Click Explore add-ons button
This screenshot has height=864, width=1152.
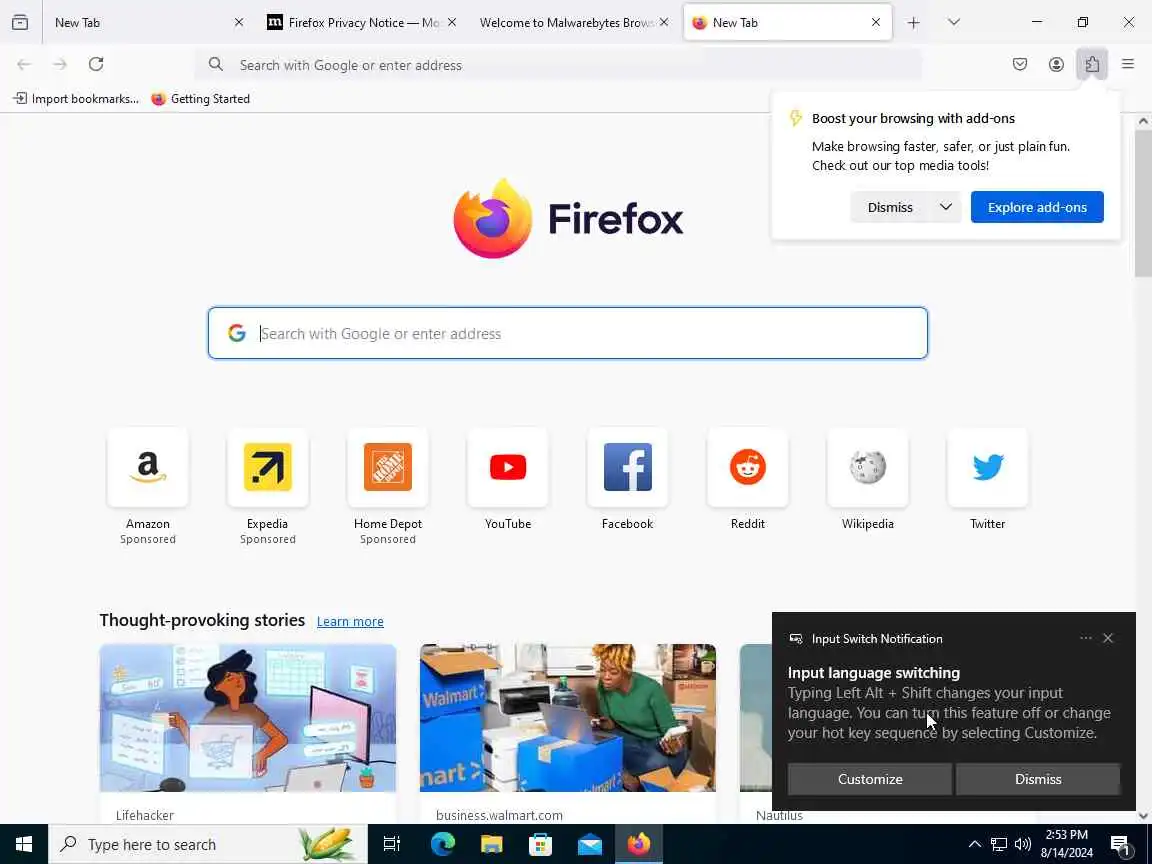pos(1037,207)
